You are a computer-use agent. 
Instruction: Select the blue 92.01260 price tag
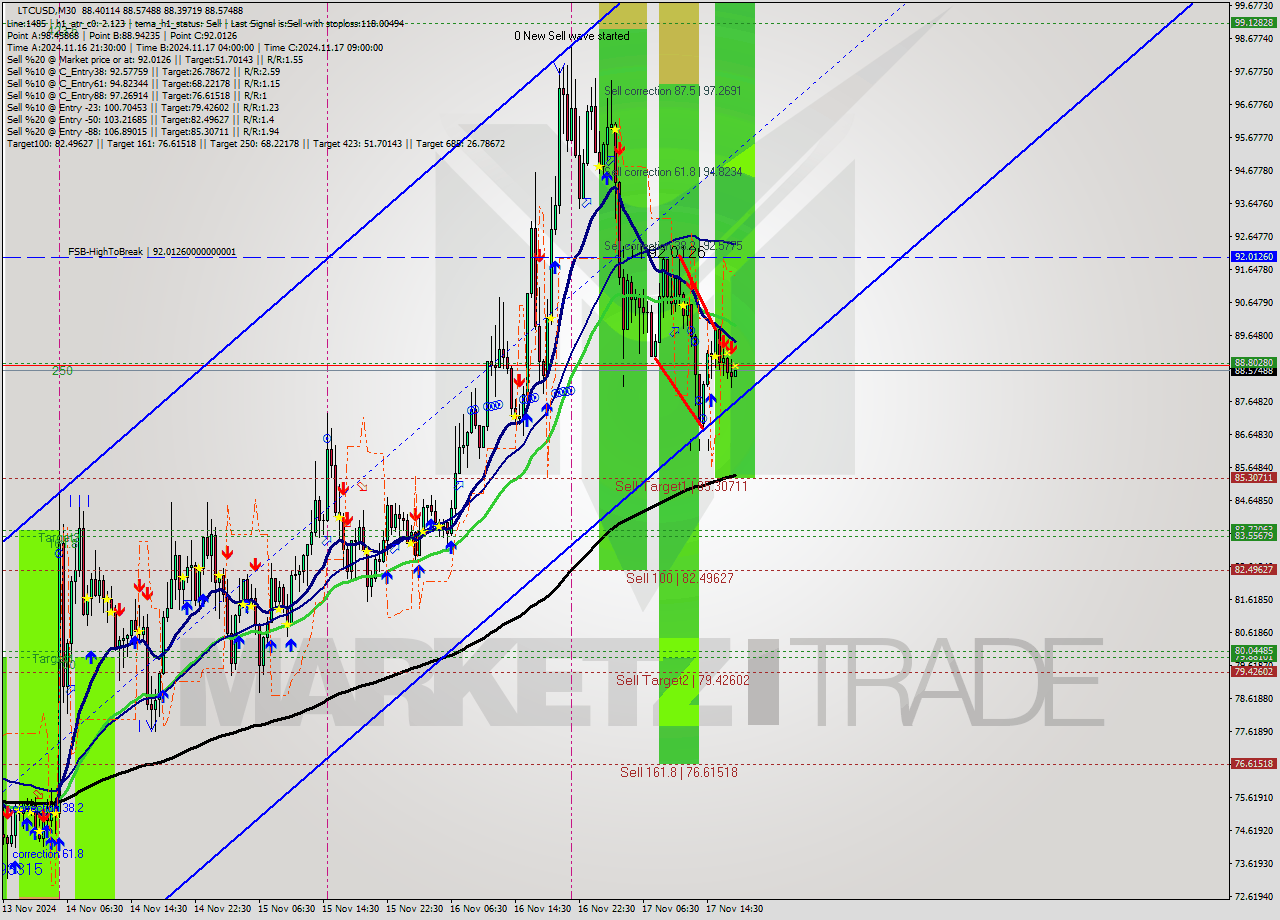coord(1253,257)
